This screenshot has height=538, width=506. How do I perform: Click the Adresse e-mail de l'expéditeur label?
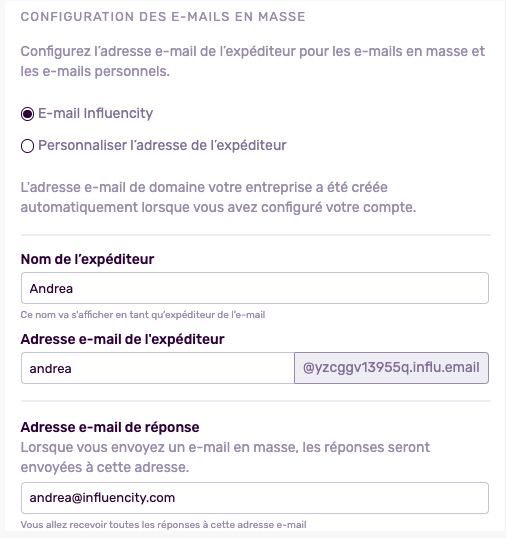[x=122, y=339]
